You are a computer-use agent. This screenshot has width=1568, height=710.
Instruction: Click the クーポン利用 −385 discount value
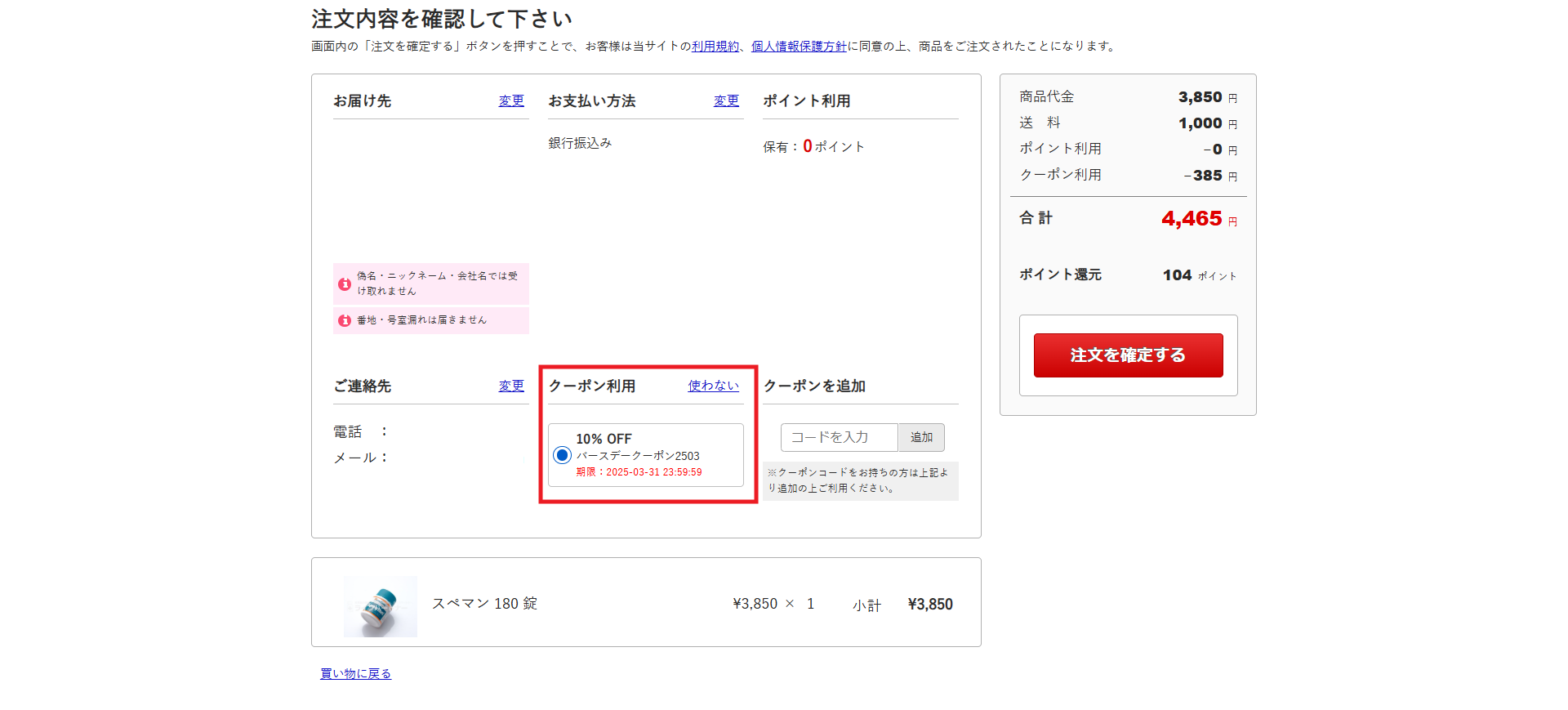[x=1203, y=176]
